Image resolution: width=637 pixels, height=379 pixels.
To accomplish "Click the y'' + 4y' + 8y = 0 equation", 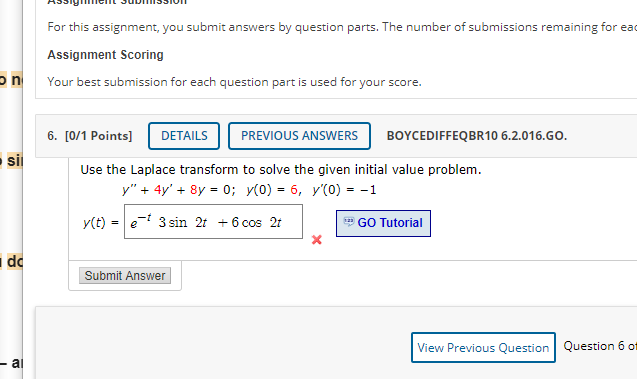I will 178,190.
